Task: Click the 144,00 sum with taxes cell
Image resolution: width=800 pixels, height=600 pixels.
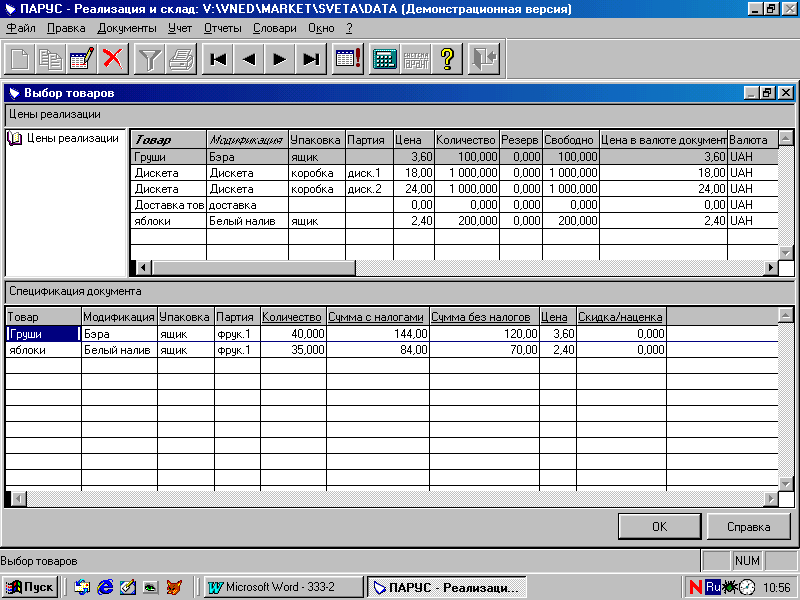Action: point(378,334)
